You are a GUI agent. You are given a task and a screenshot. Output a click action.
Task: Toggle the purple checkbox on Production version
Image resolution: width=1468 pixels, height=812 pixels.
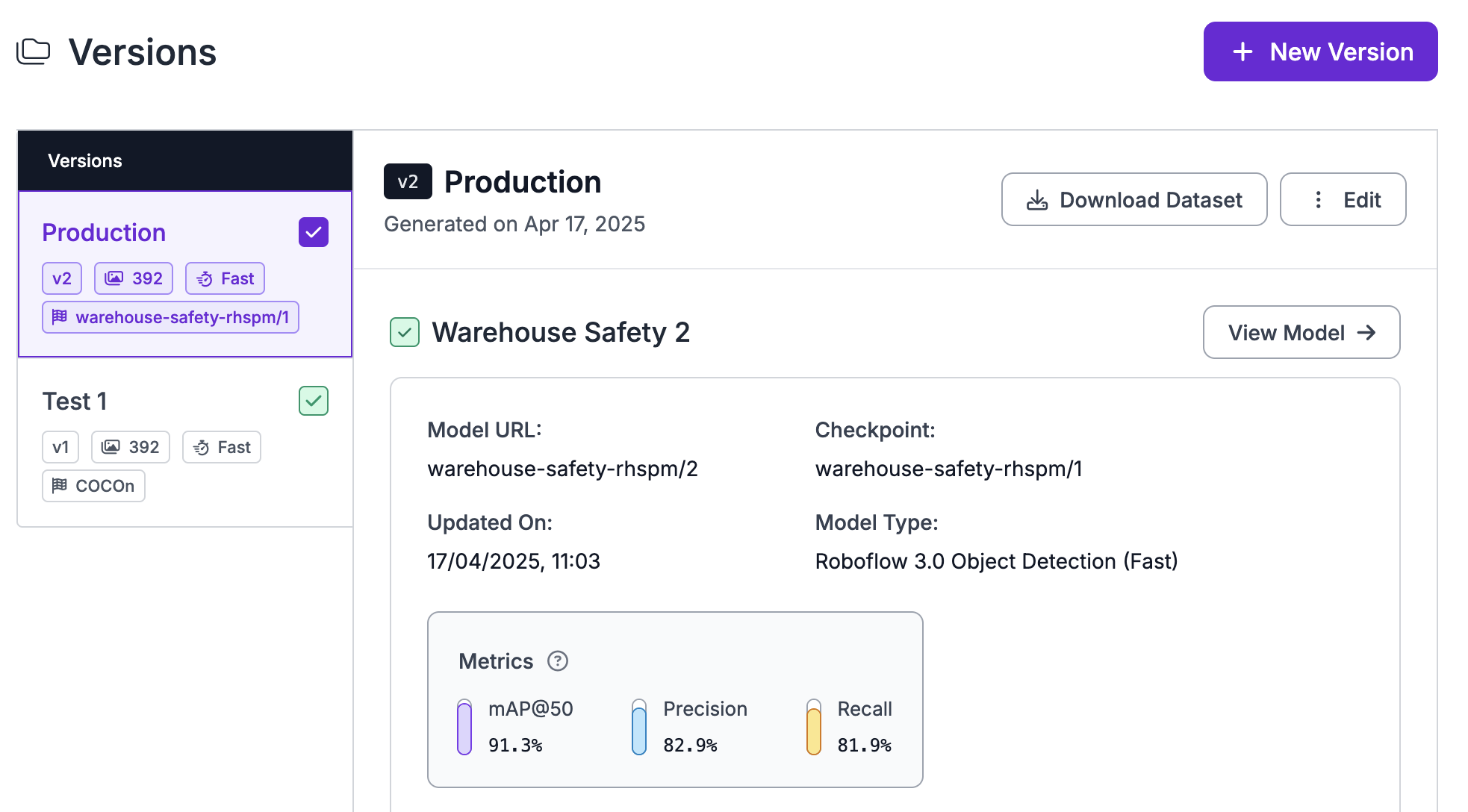click(x=314, y=232)
